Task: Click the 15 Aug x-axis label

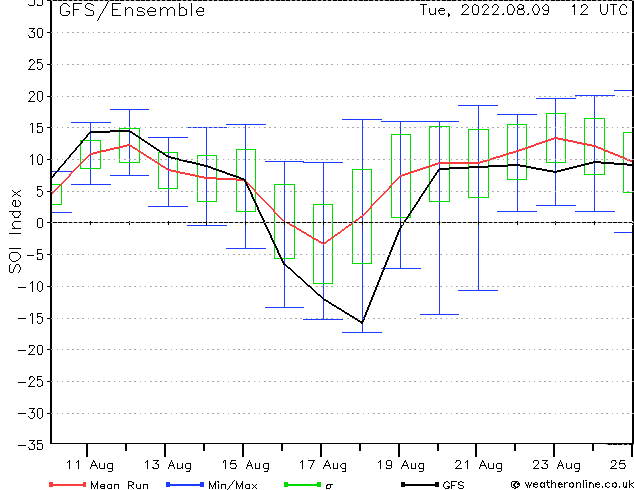Action: click(245, 465)
